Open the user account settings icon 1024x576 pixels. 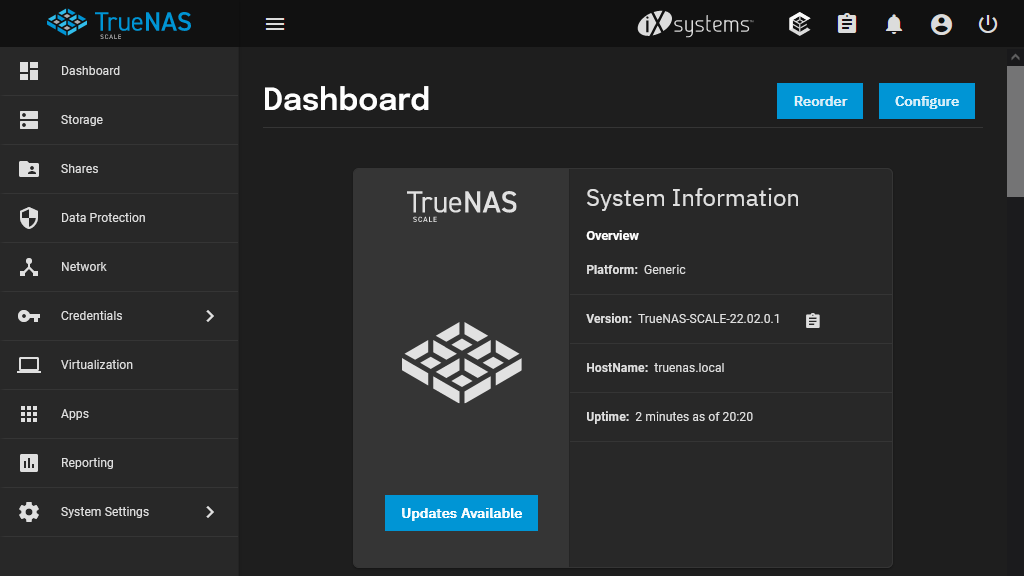pyautogui.click(x=941, y=24)
